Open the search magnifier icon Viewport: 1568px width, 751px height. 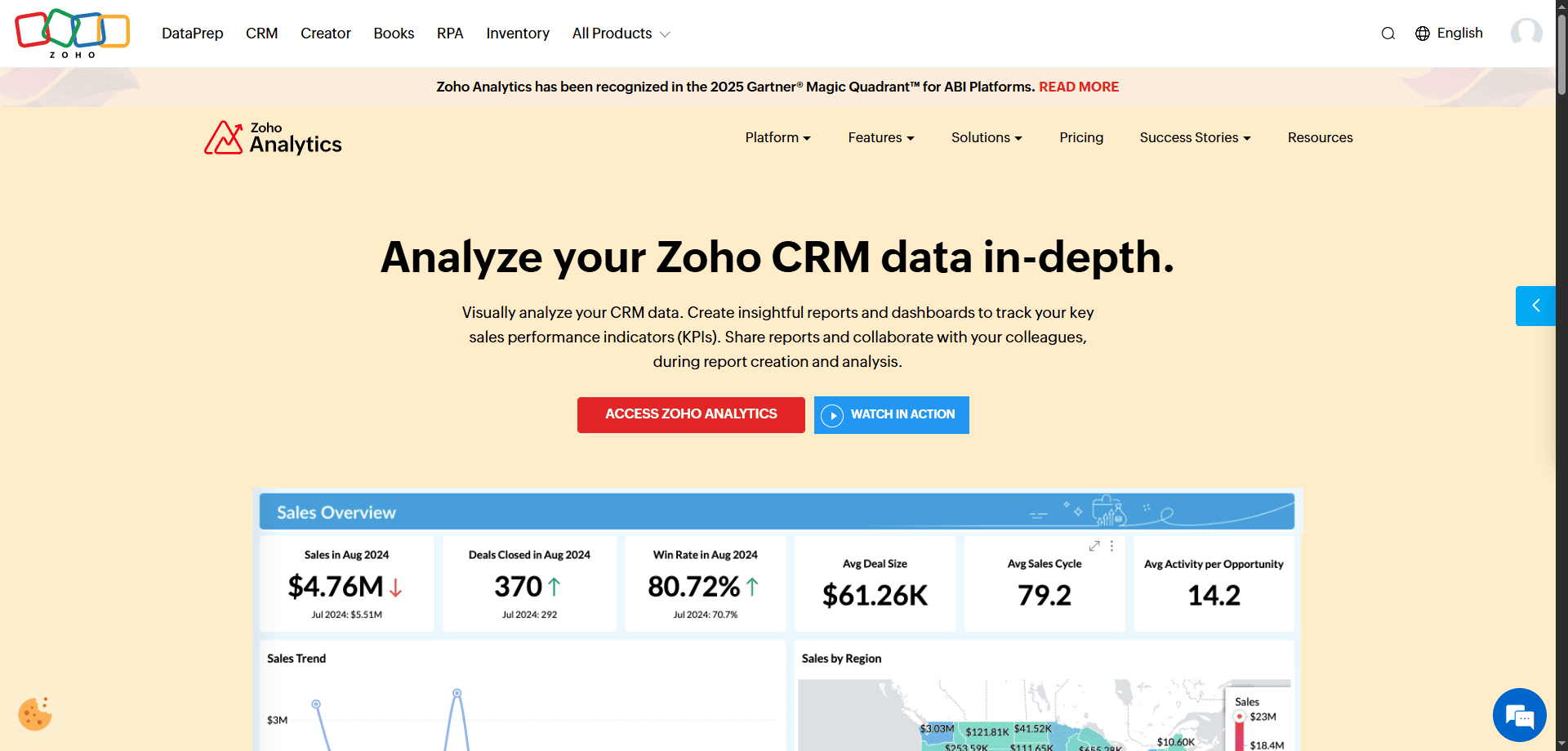[1388, 34]
